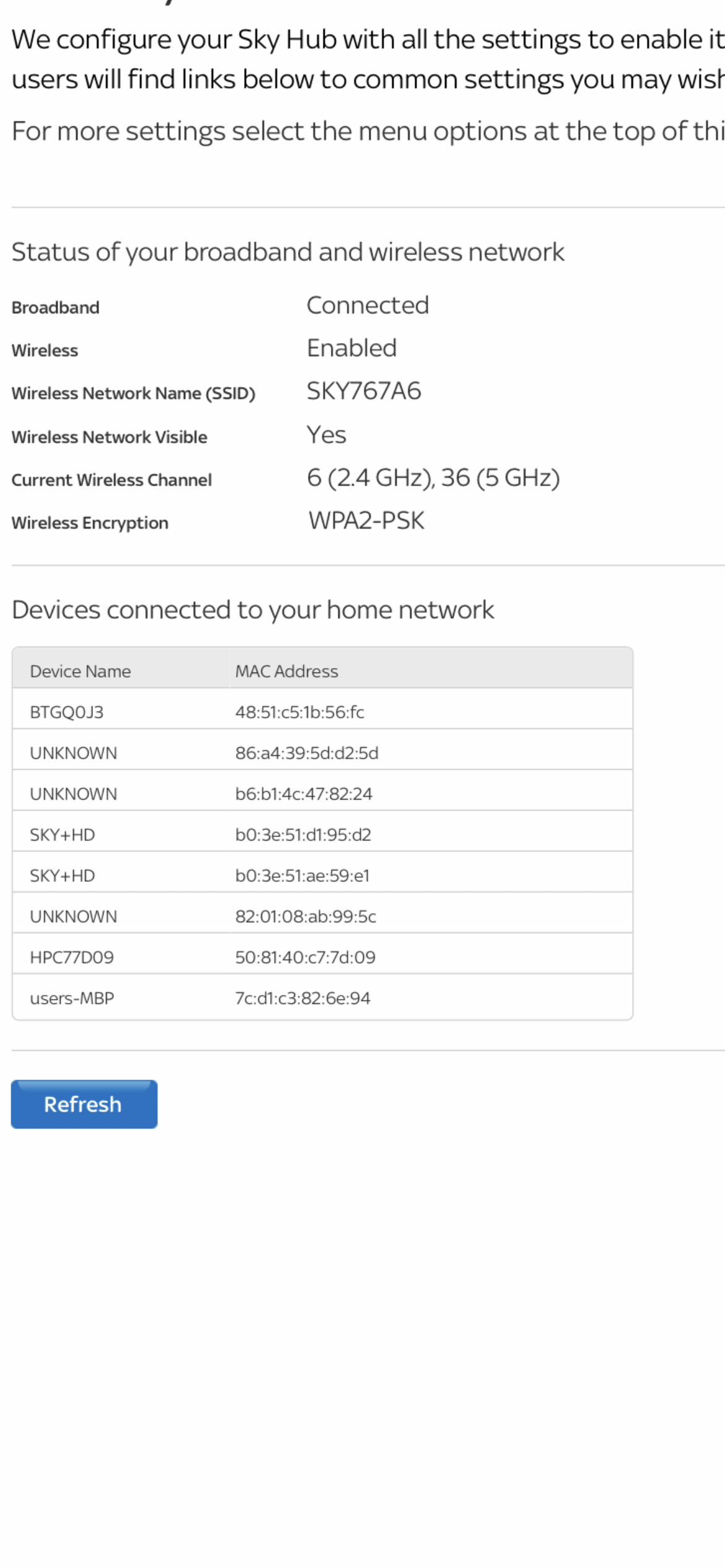Image resolution: width=725 pixels, height=1568 pixels.
Task: Select MAC address 48:51:c5:1b:56:fc
Action: [x=300, y=712]
